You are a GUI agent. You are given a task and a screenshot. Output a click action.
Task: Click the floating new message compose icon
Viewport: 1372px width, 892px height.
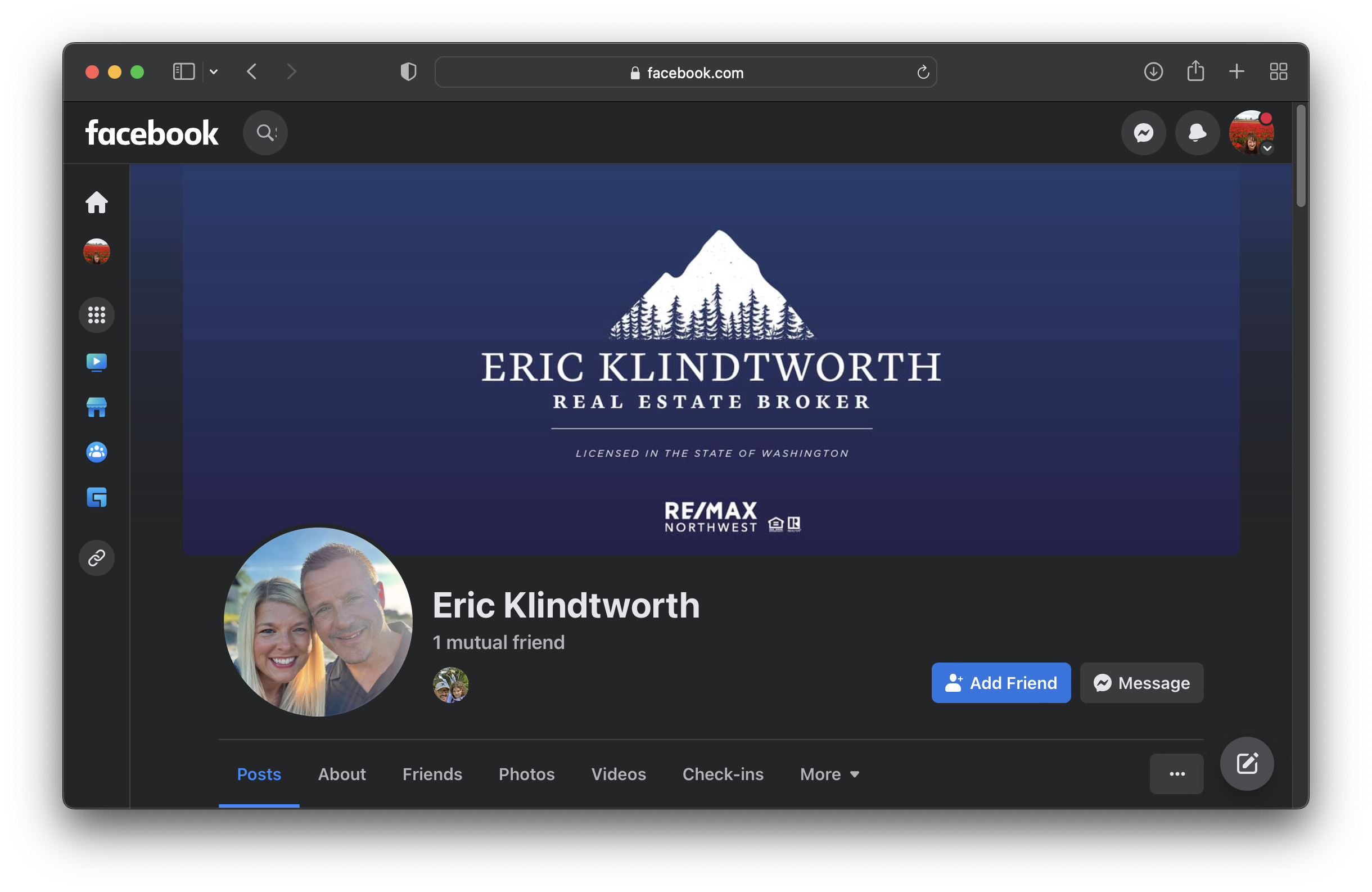click(x=1247, y=763)
